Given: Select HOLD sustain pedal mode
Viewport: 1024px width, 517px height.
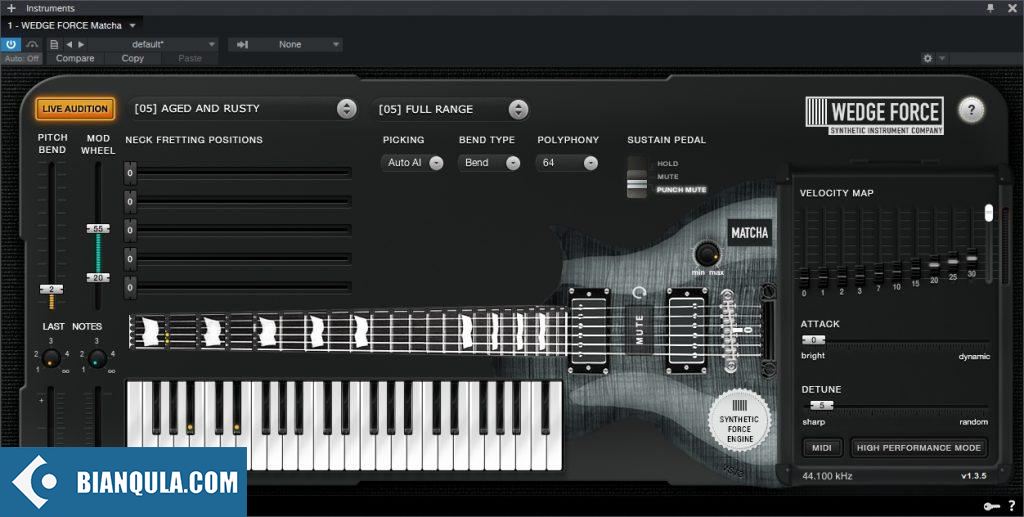Looking at the screenshot, I should [667, 164].
